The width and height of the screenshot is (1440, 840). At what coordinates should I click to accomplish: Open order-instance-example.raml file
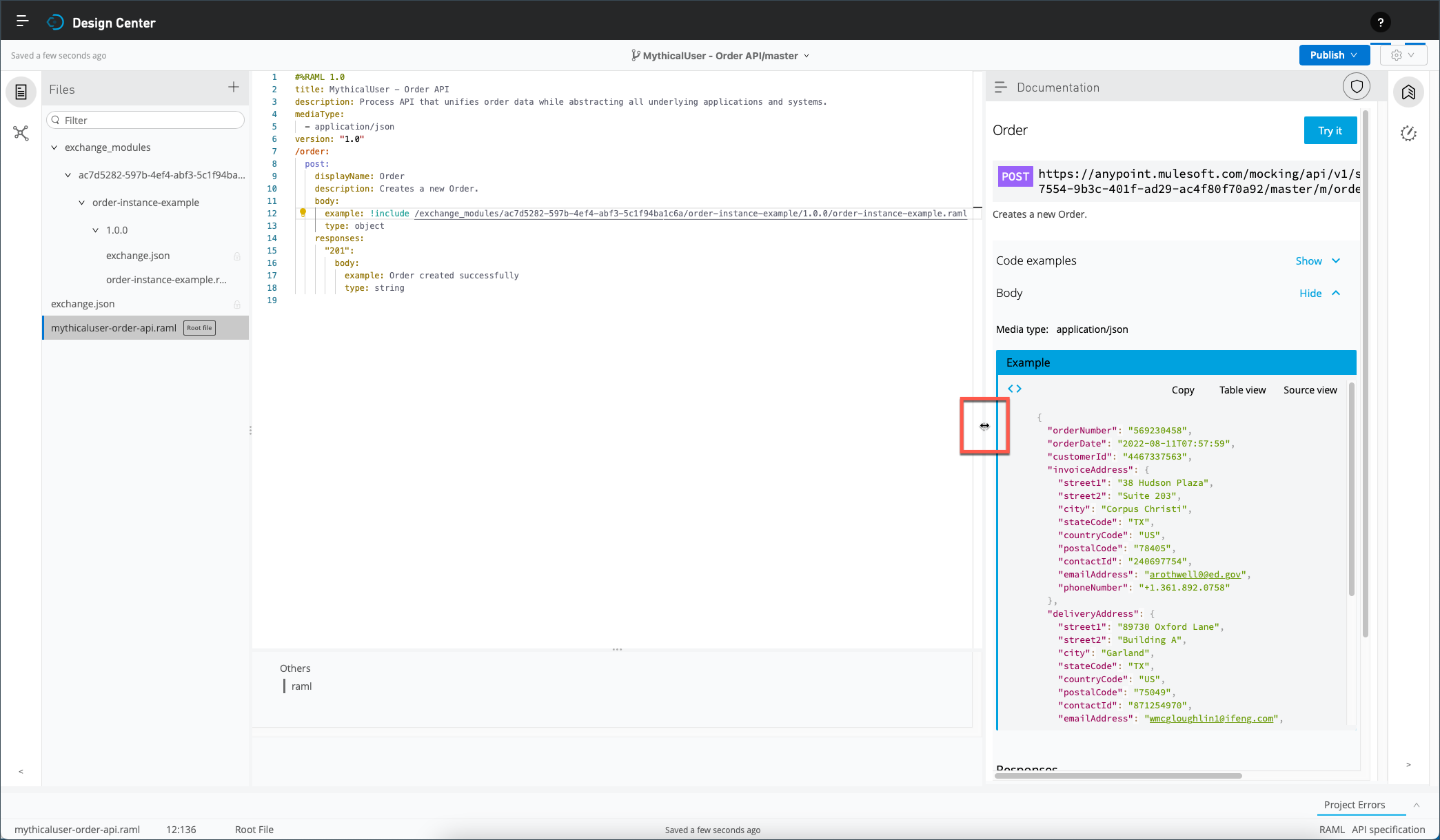[x=166, y=280]
